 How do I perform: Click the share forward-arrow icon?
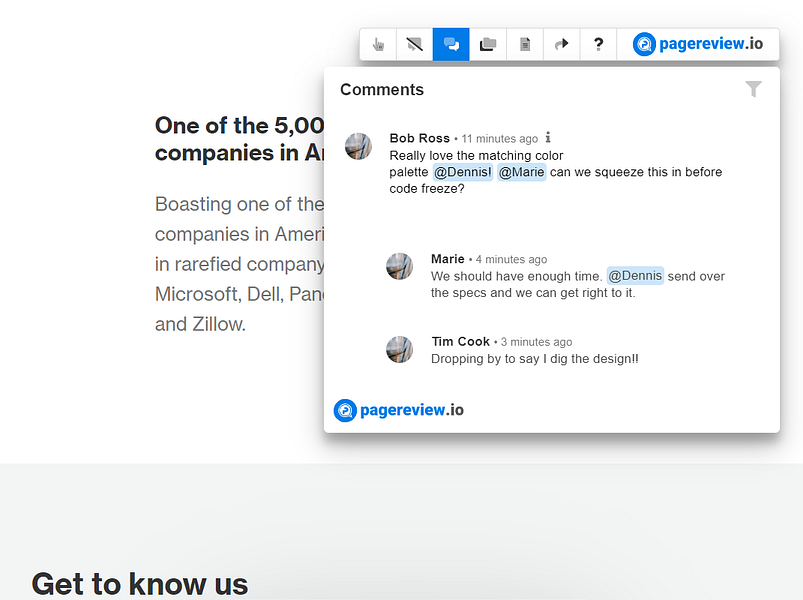click(x=561, y=44)
